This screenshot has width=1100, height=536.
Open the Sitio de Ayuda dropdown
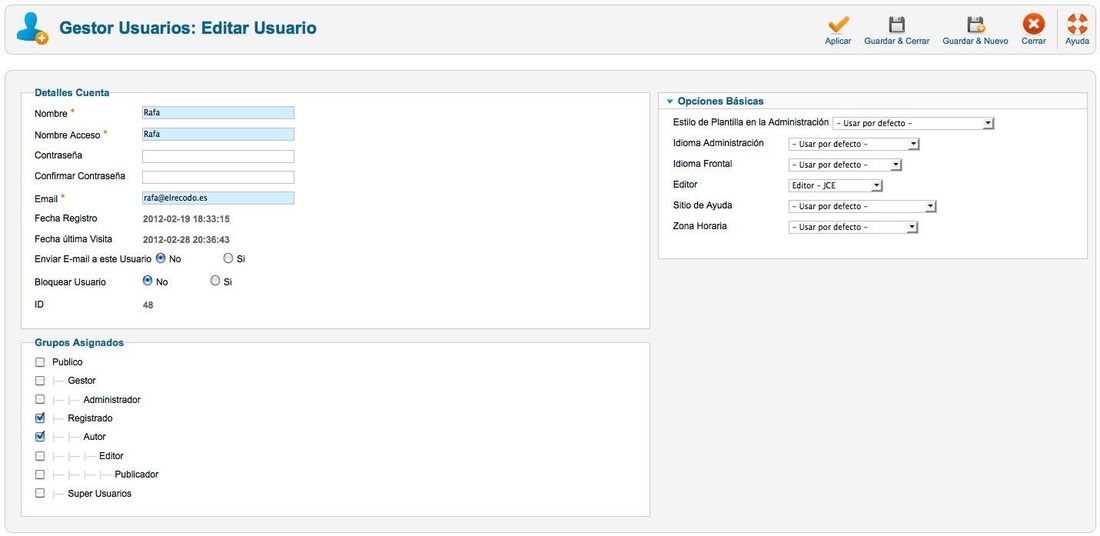pyautogui.click(x=863, y=206)
